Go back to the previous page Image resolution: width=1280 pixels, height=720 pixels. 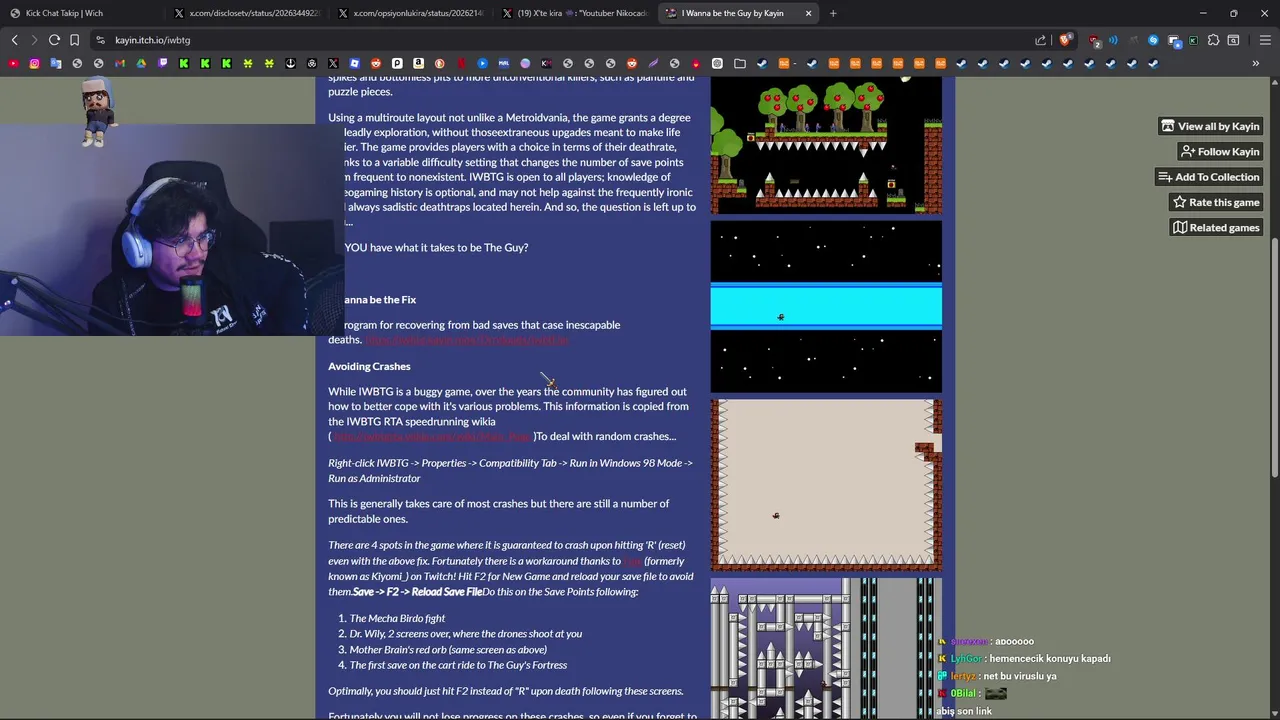14,40
